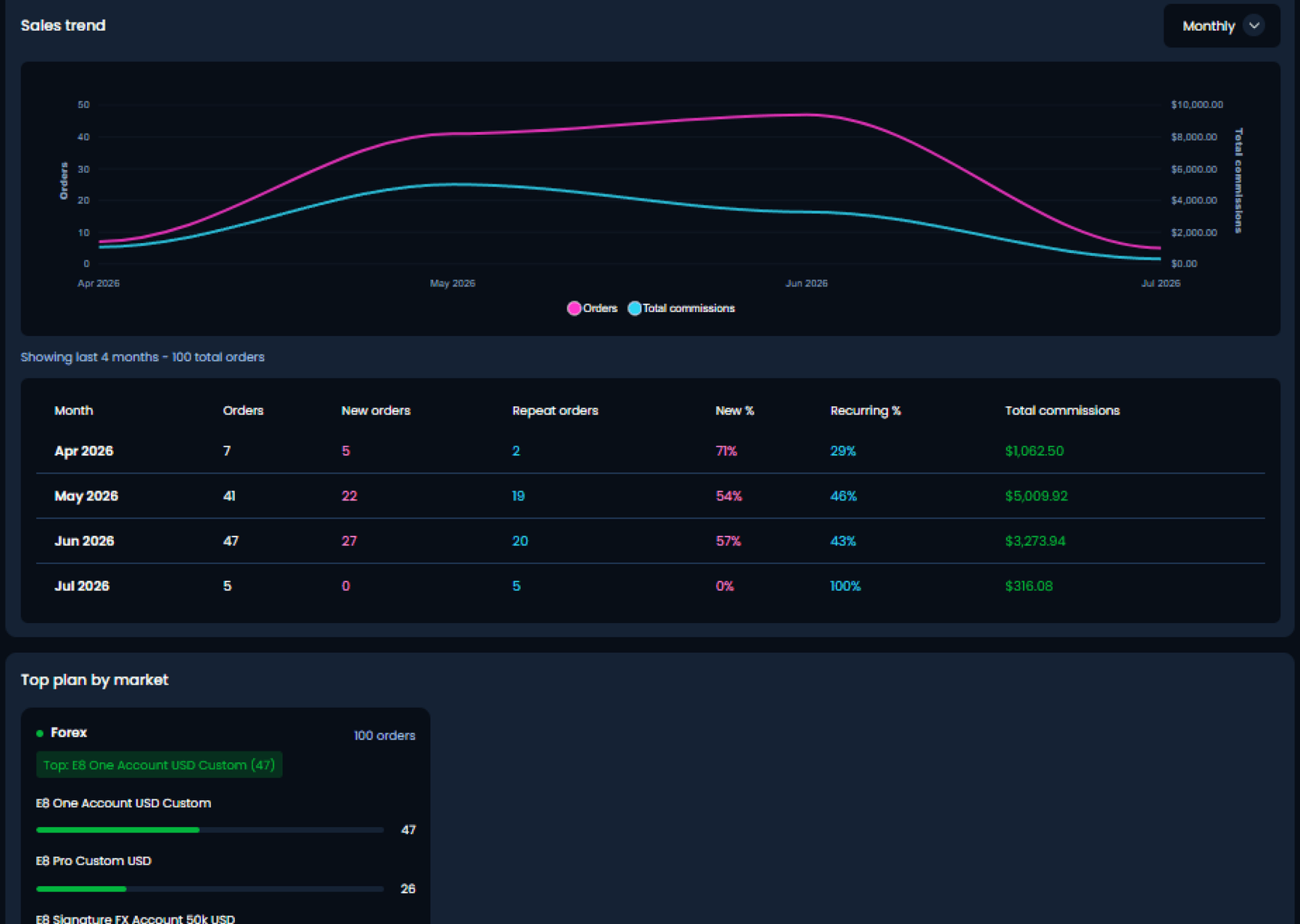Click the Jun 2026 x-axis label on chart
Screen dimensions: 1300x924
pos(807,283)
